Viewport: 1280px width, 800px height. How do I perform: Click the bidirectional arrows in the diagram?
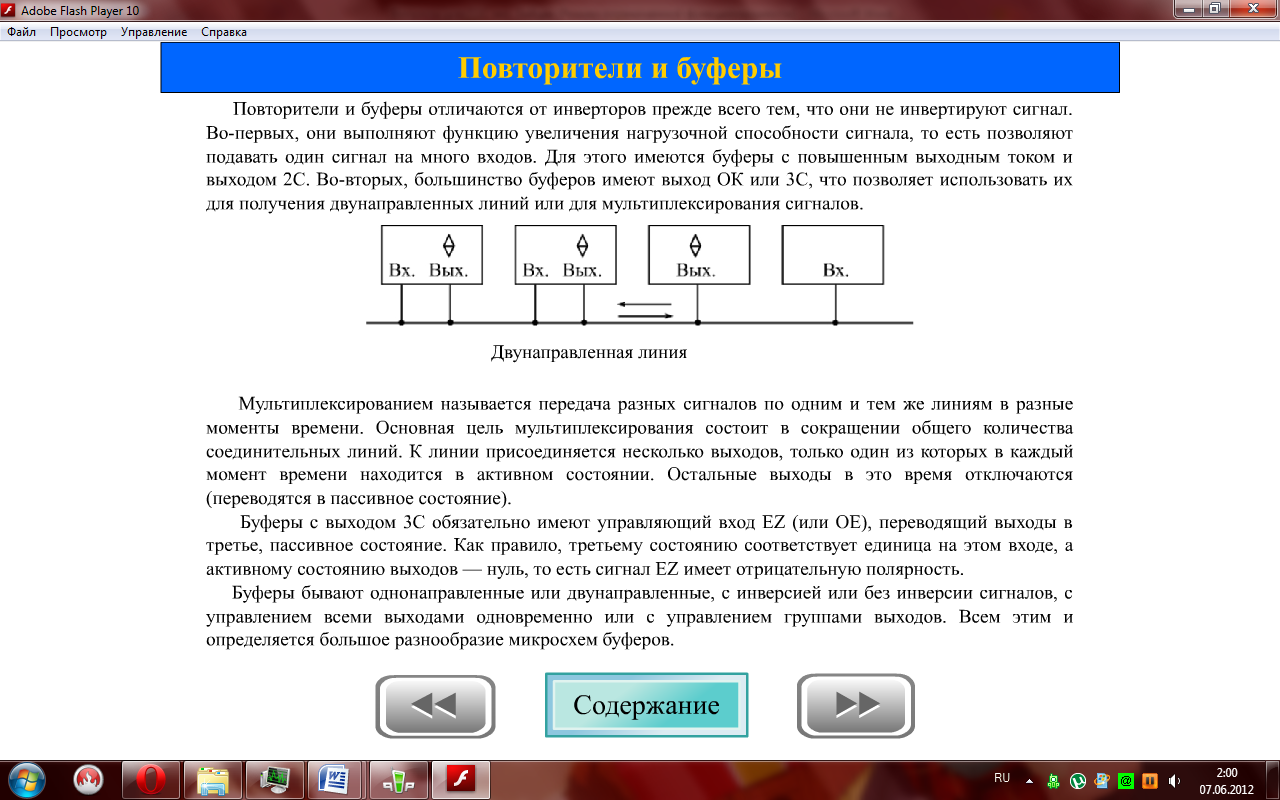645,309
